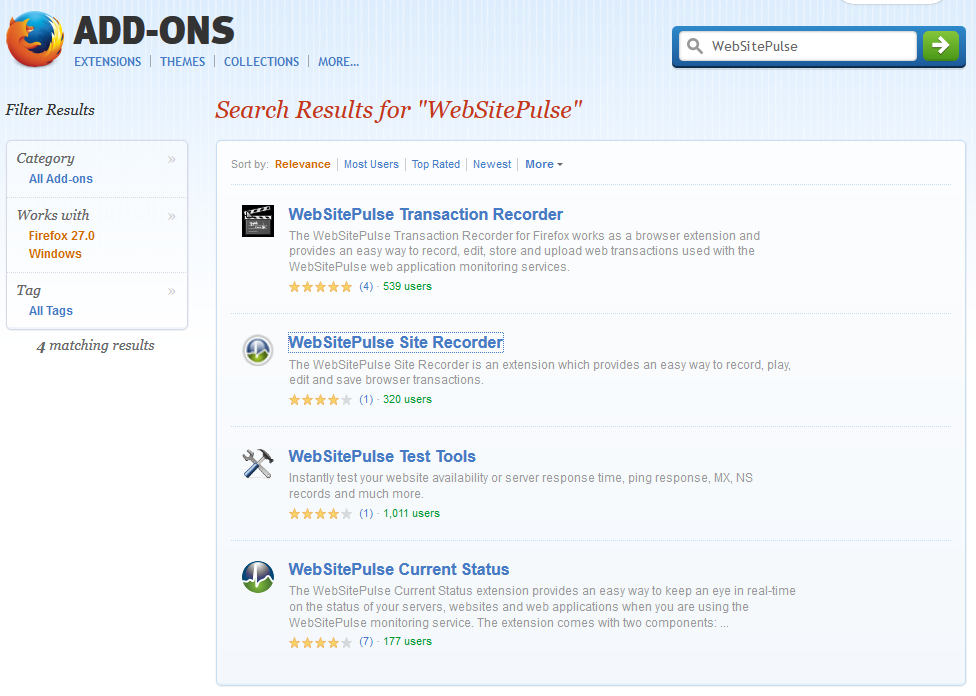Click the '320 users' text
Viewport: 976px width, 696px height.
407,400
